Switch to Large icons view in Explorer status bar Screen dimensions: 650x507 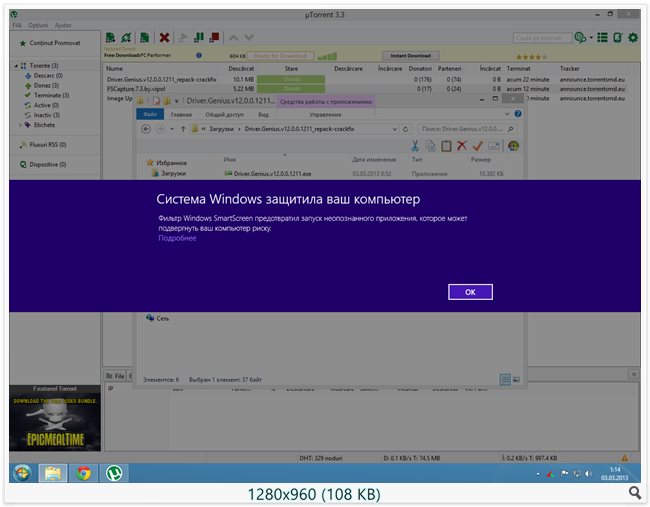pos(517,379)
